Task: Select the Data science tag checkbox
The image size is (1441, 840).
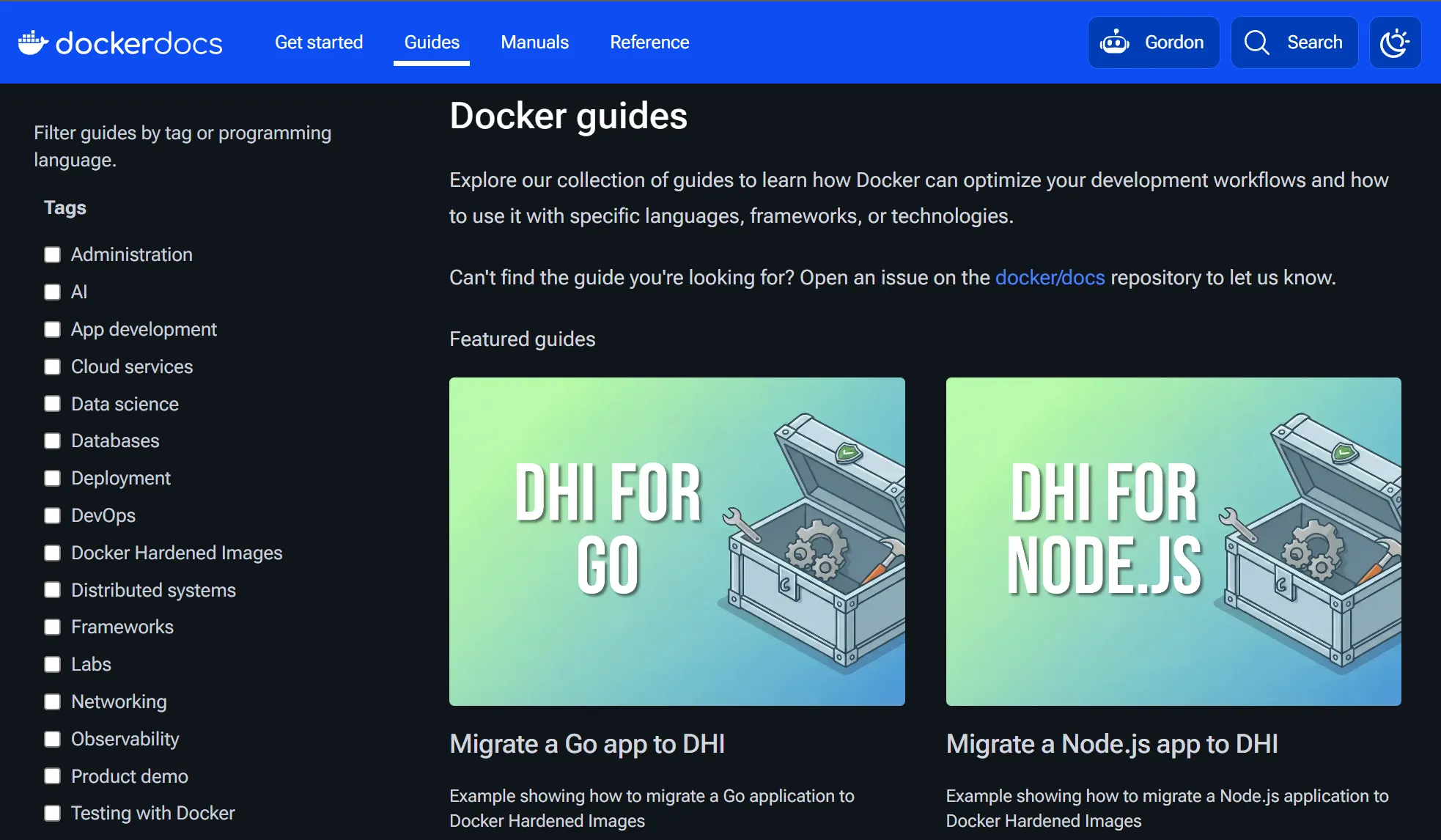Action: [52, 404]
